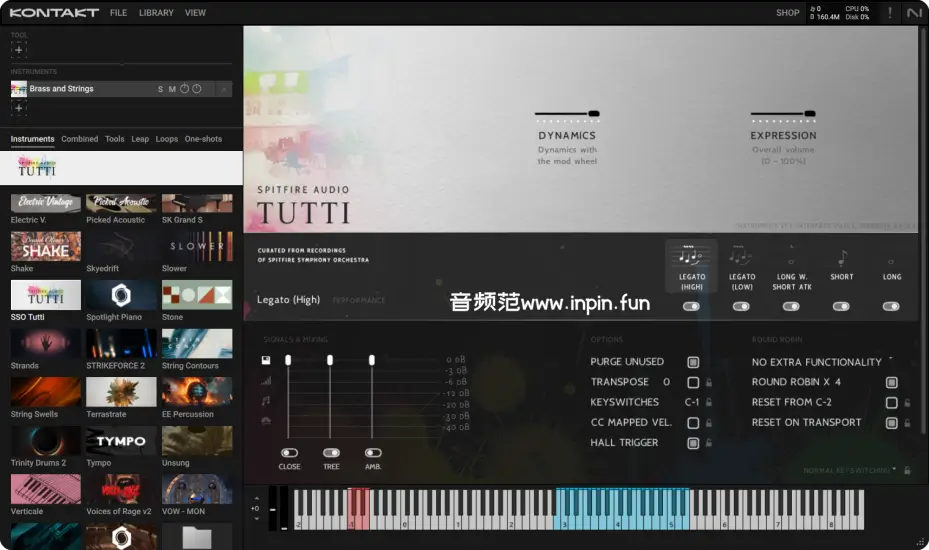929x550 pixels.
Task: Toggle the ROUND ROBIN X 4 checkbox
Action: click(891, 382)
